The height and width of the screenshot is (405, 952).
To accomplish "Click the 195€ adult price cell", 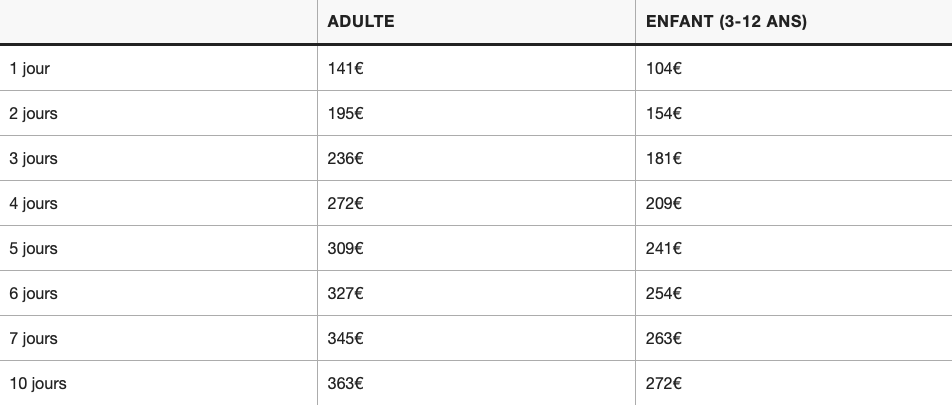I will point(345,114).
